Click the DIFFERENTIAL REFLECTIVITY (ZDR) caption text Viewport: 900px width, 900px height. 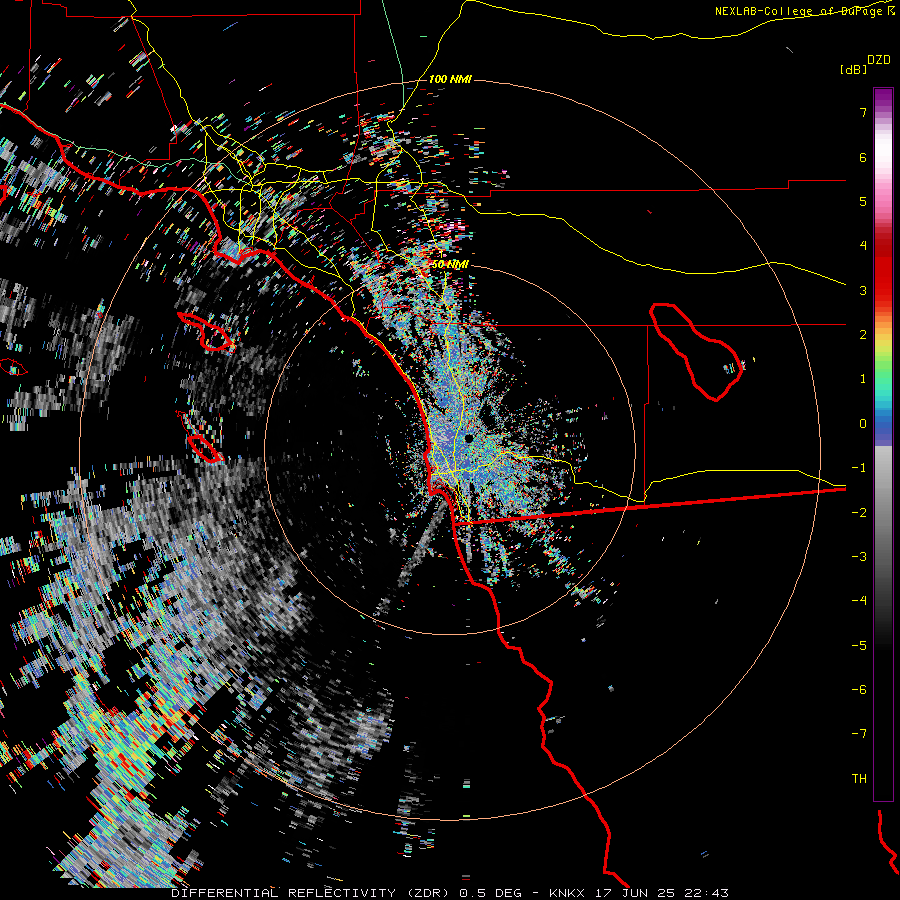click(x=311, y=893)
